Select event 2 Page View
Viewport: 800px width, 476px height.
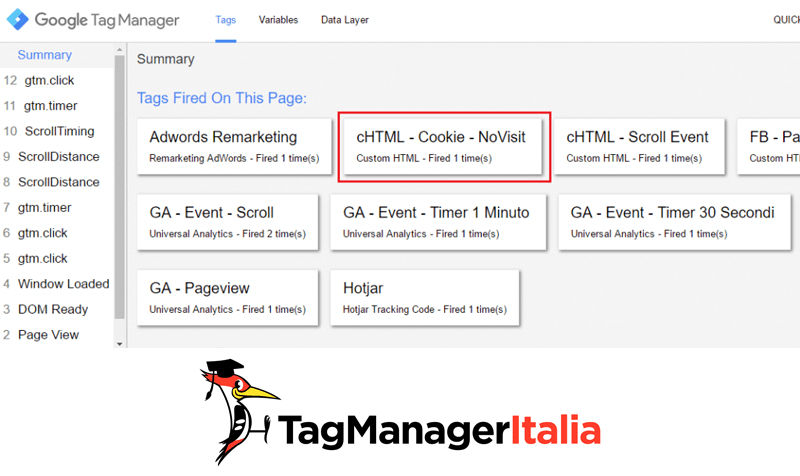(41, 335)
